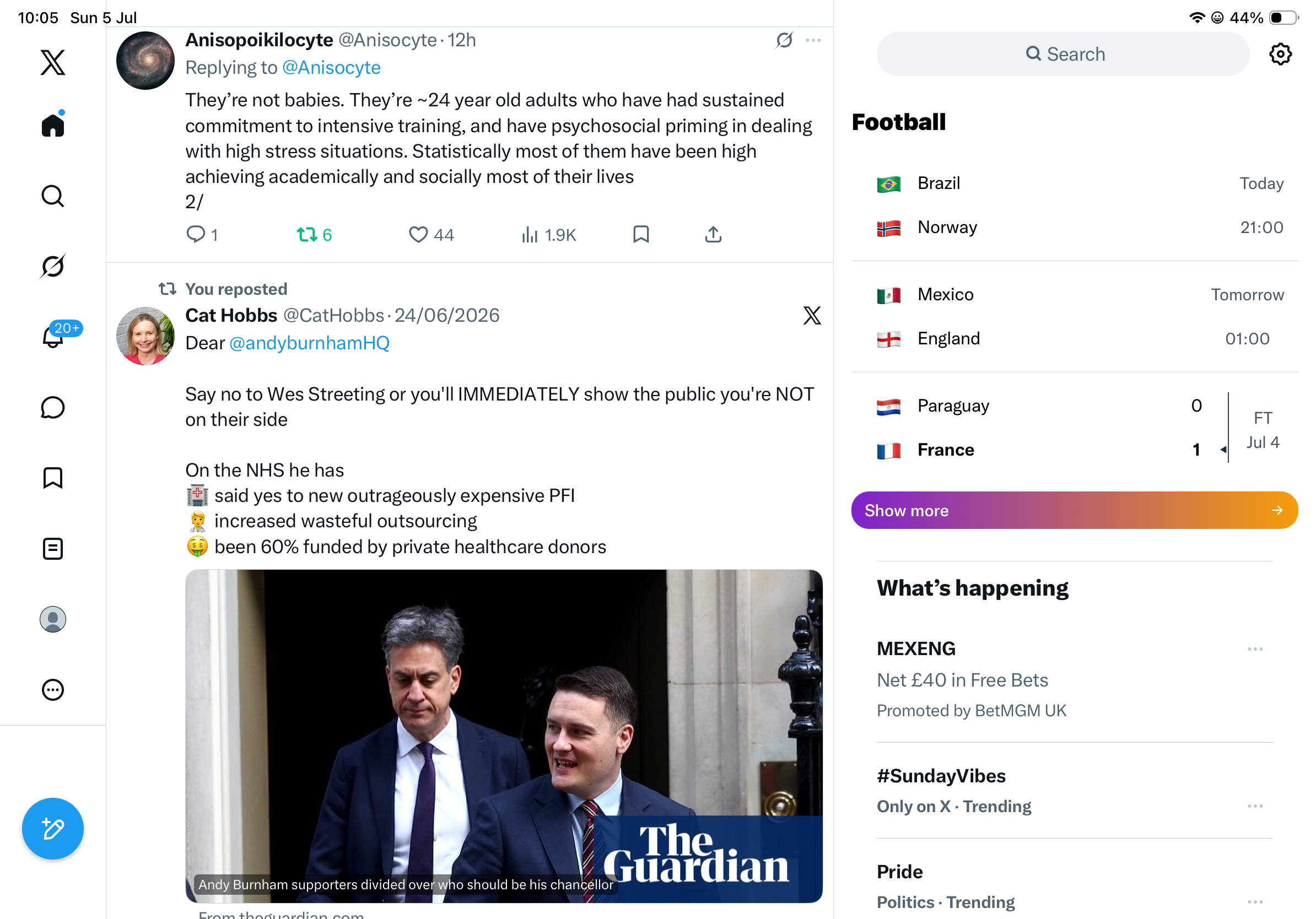
Task: Open the Home feed icon
Action: [x=53, y=125]
